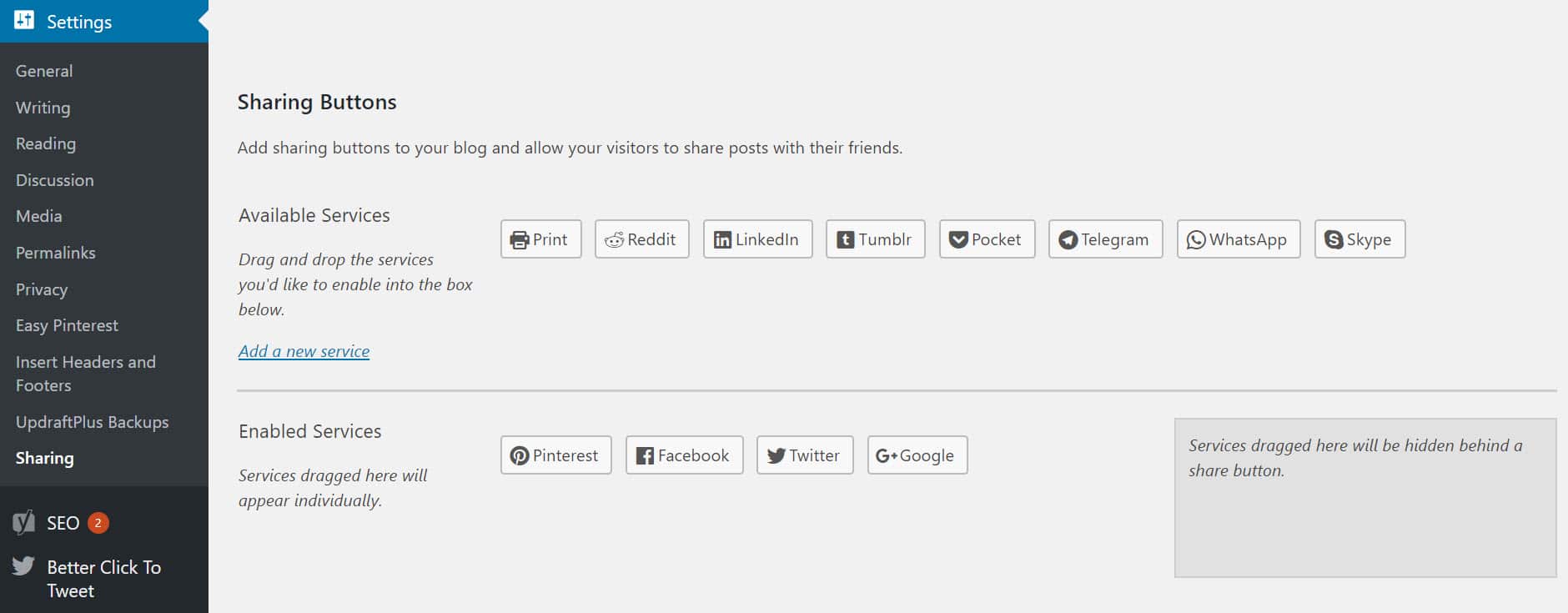Click the Skype logo icon
Viewport: 1568px width, 613px height.
pyautogui.click(x=1334, y=240)
